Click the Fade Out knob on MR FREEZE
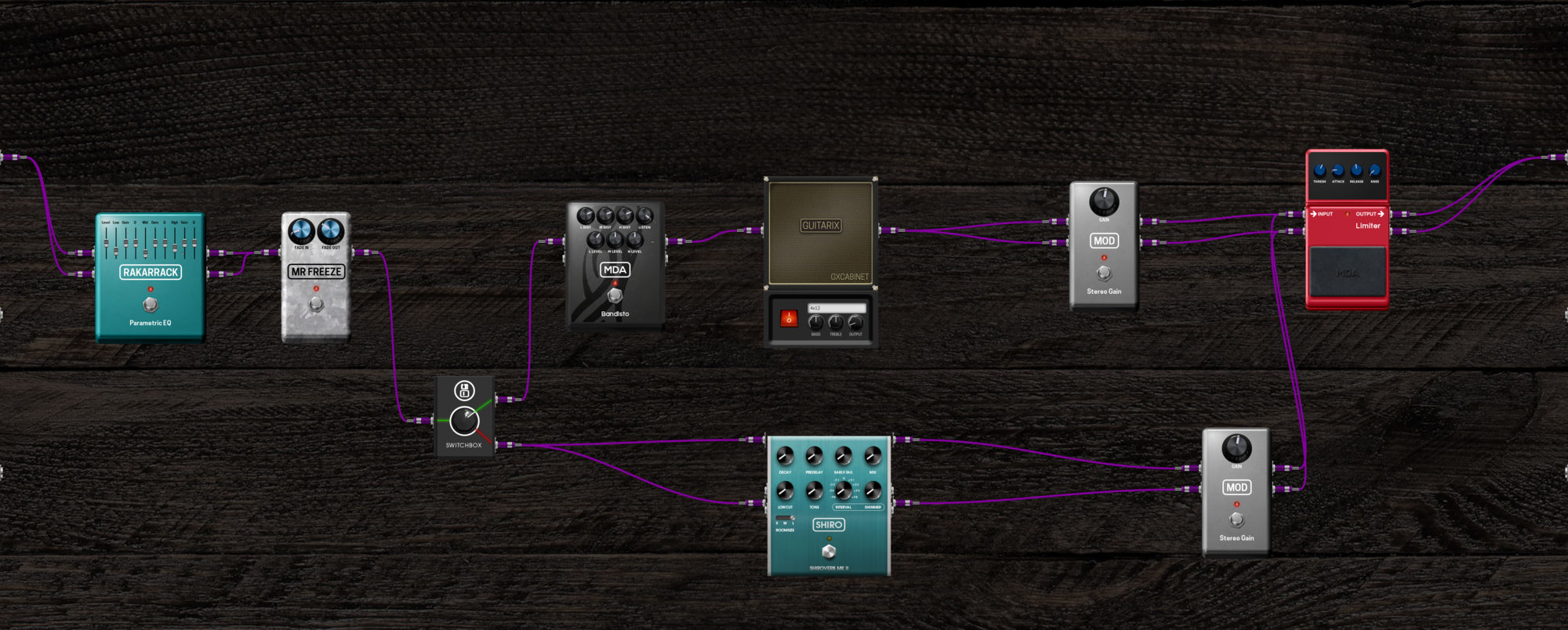Image resolution: width=1568 pixels, height=630 pixels. 331,231
